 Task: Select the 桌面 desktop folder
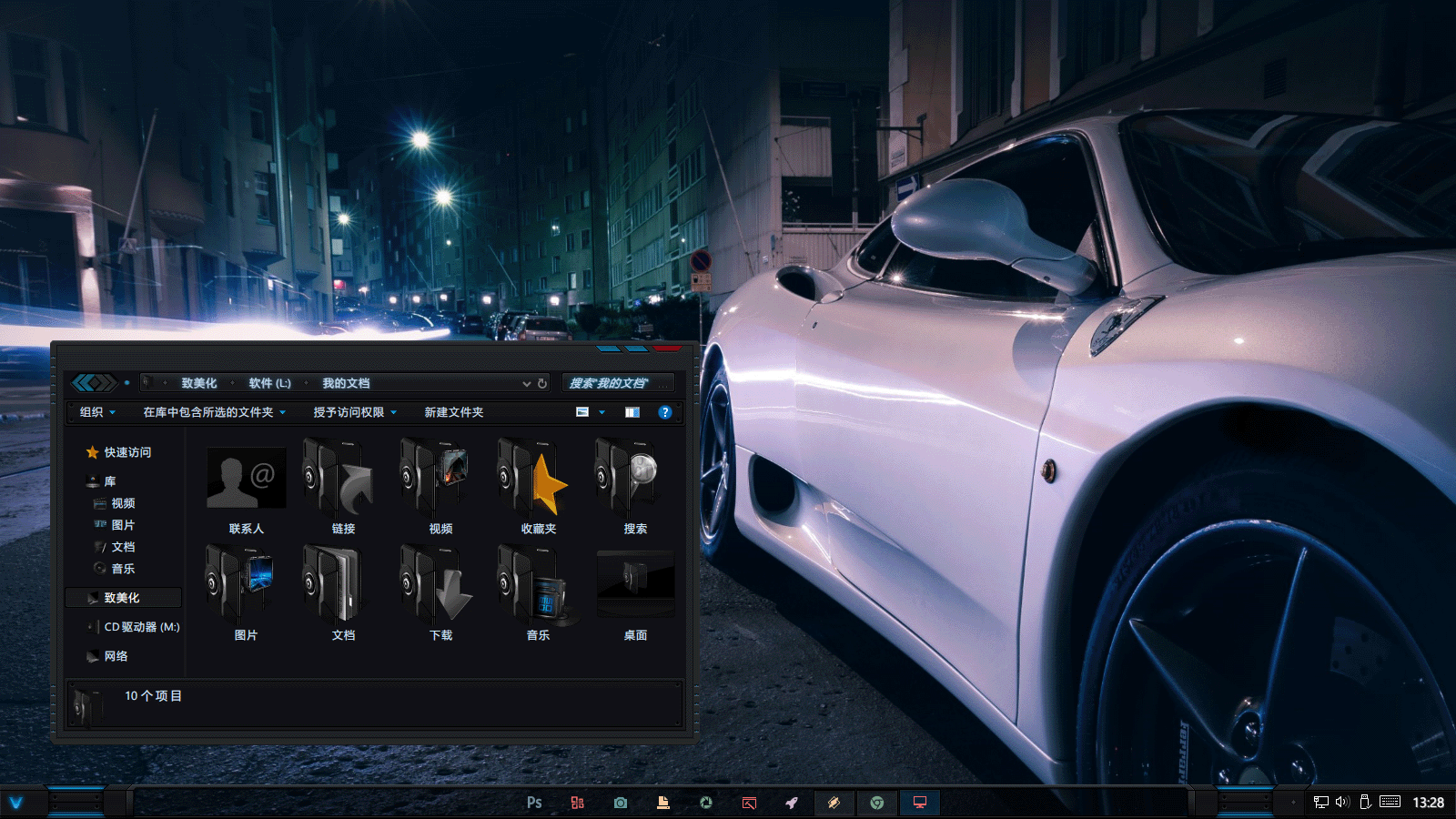click(635, 594)
